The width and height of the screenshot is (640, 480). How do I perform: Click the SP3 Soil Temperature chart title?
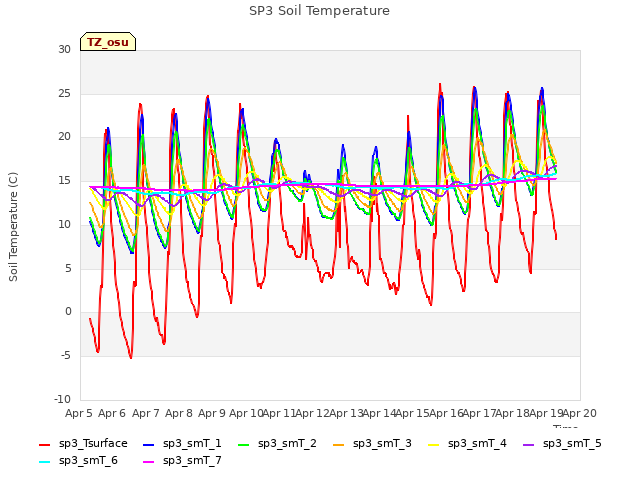tap(320, 11)
